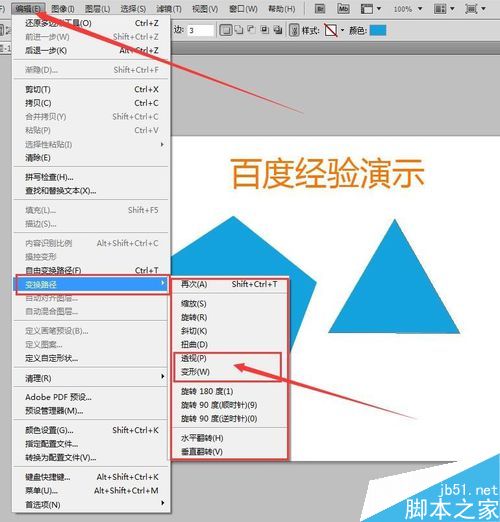Choose 还原 undo Ctrl+Z entry
The height and width of the screenshot is (522, 500).
point(92,23)
